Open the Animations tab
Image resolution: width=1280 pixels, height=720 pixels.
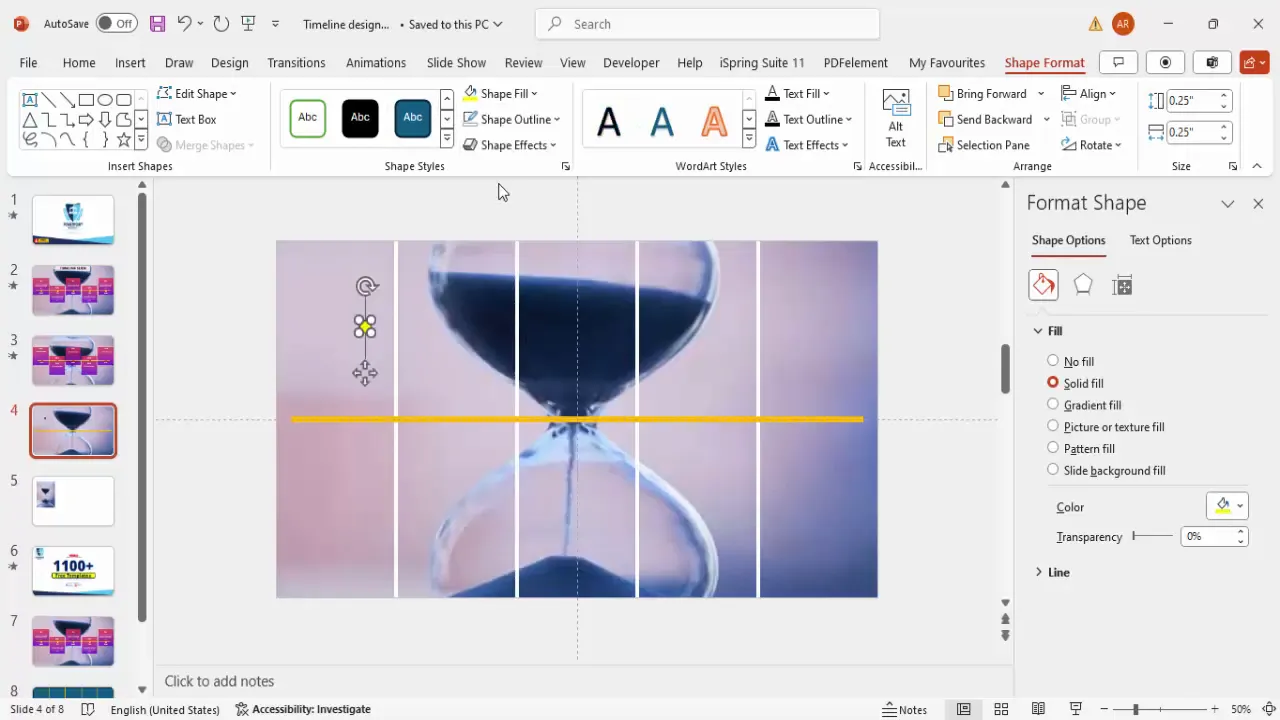pyautogui.click(x=376, y=62)
